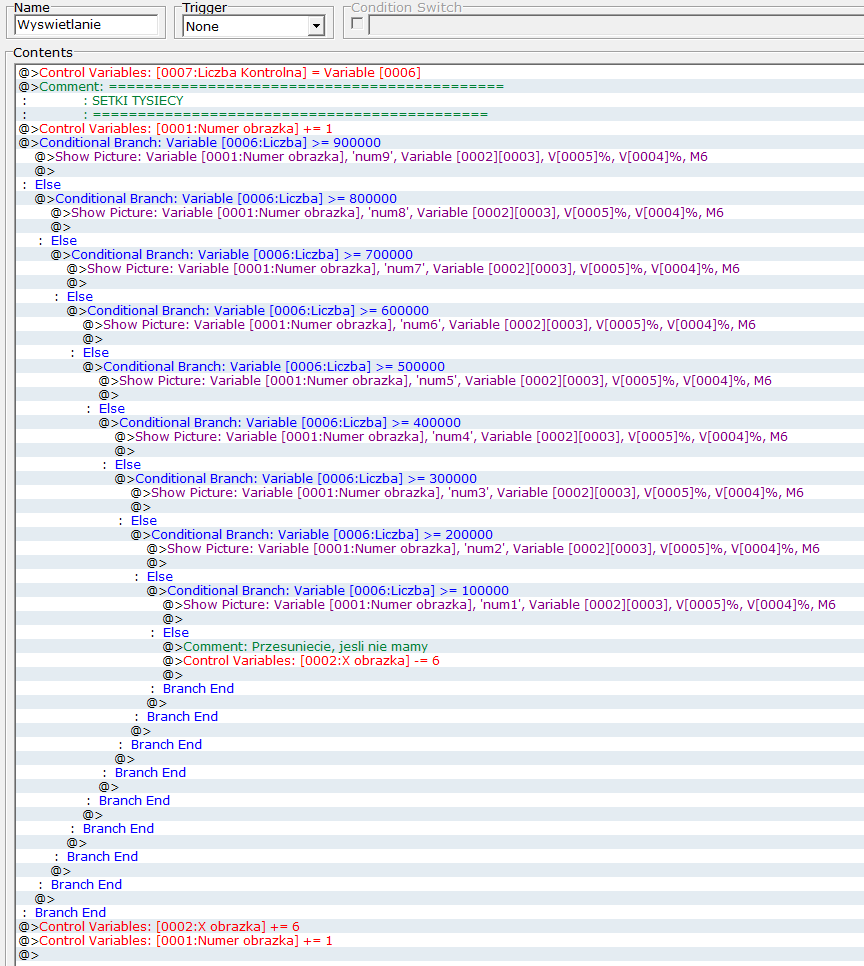Select Control Variables Liczba Kontrolna line
The width and height of the screenshot is (864, 966).
point(220,73)
